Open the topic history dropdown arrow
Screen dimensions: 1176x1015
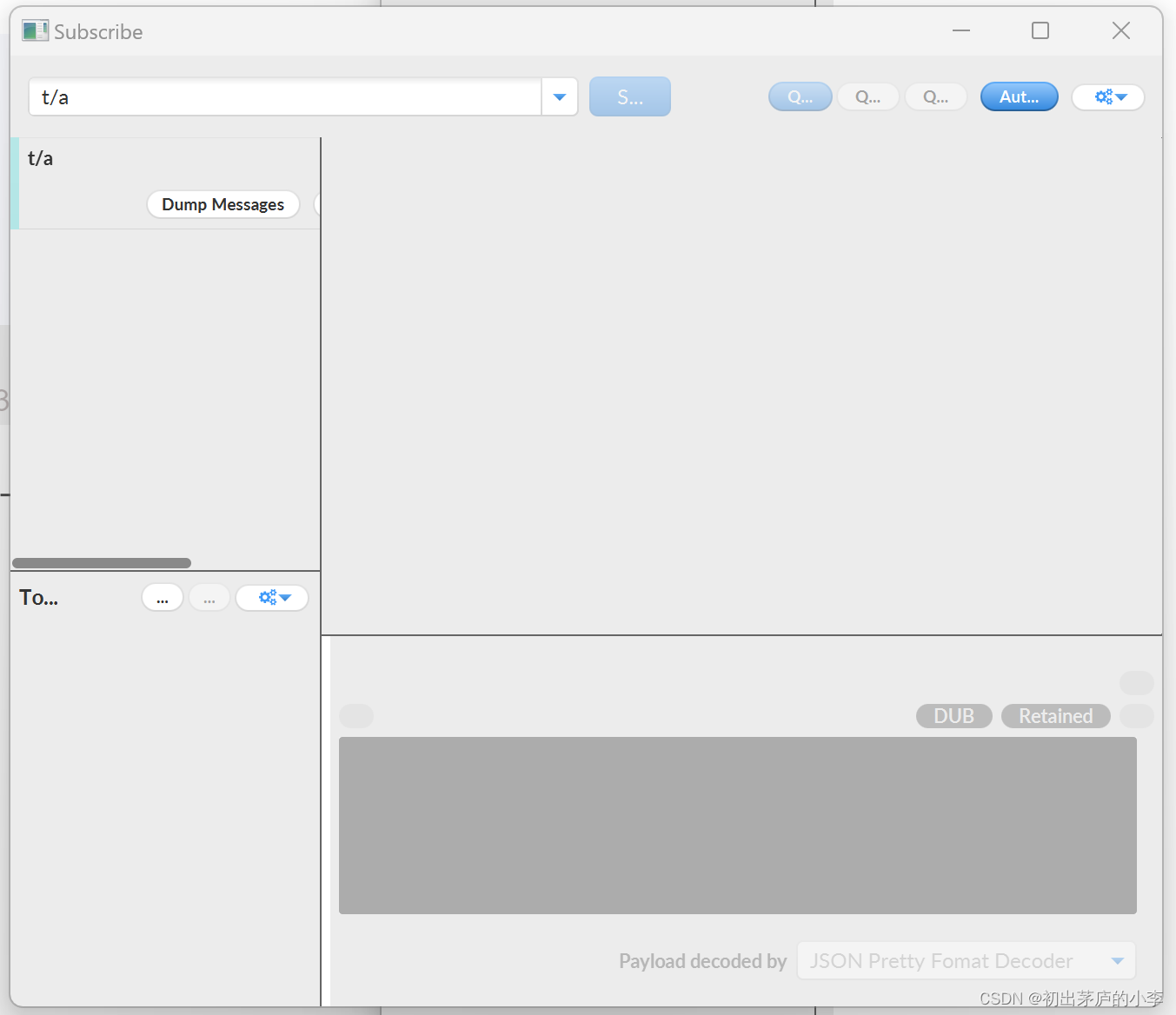tap(560, 97)
